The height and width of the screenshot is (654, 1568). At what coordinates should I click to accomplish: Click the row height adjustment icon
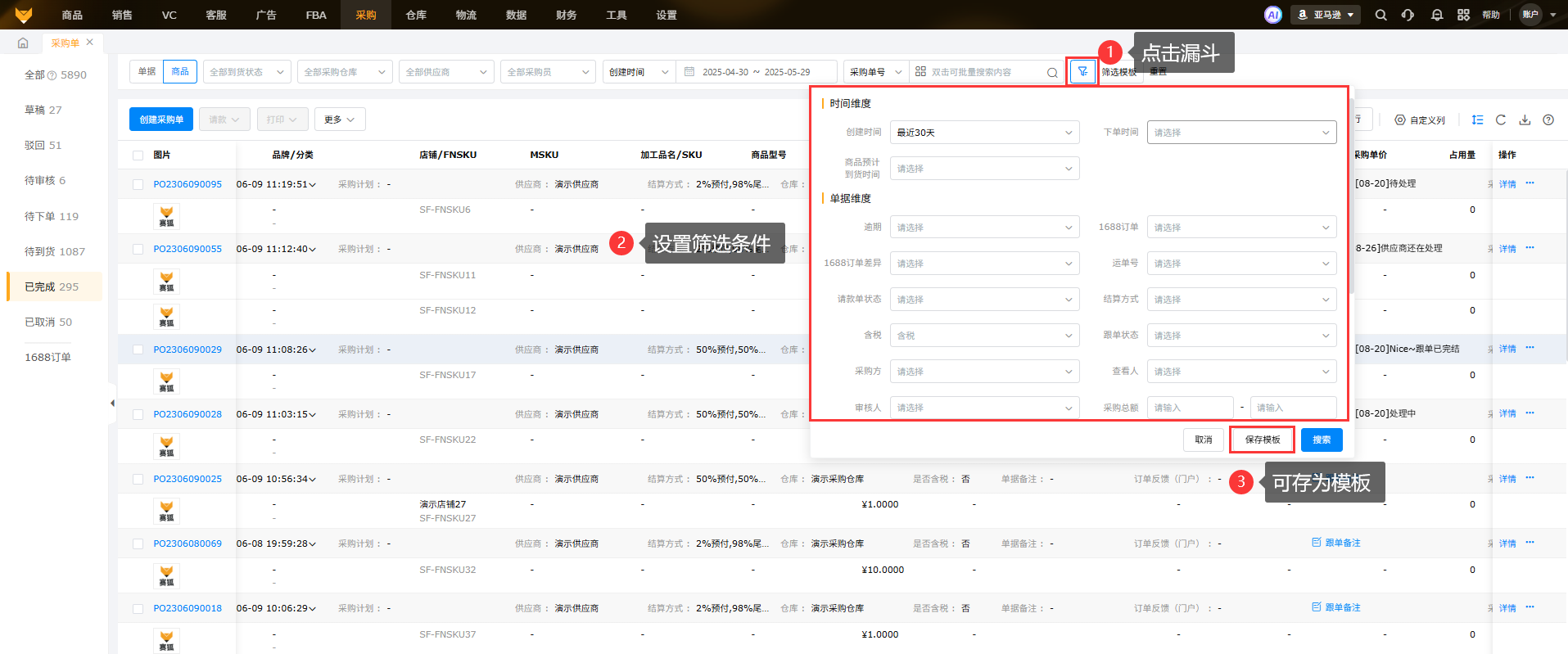pos(1477,120)
